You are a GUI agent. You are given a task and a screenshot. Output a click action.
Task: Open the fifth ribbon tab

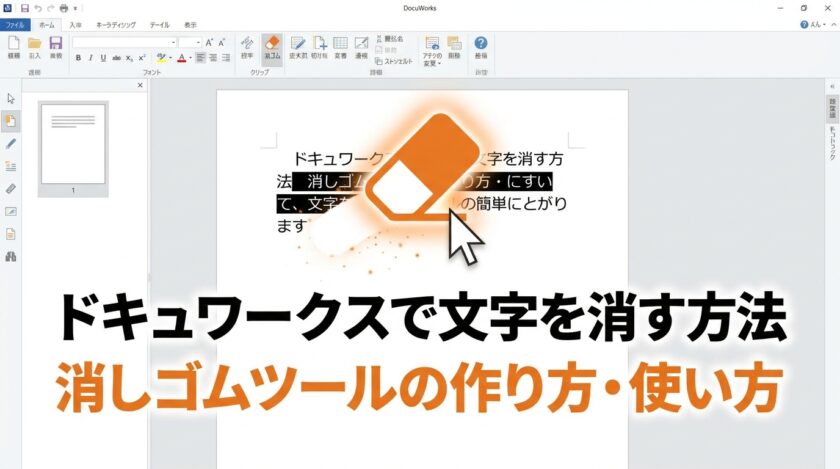pos(160,25)
